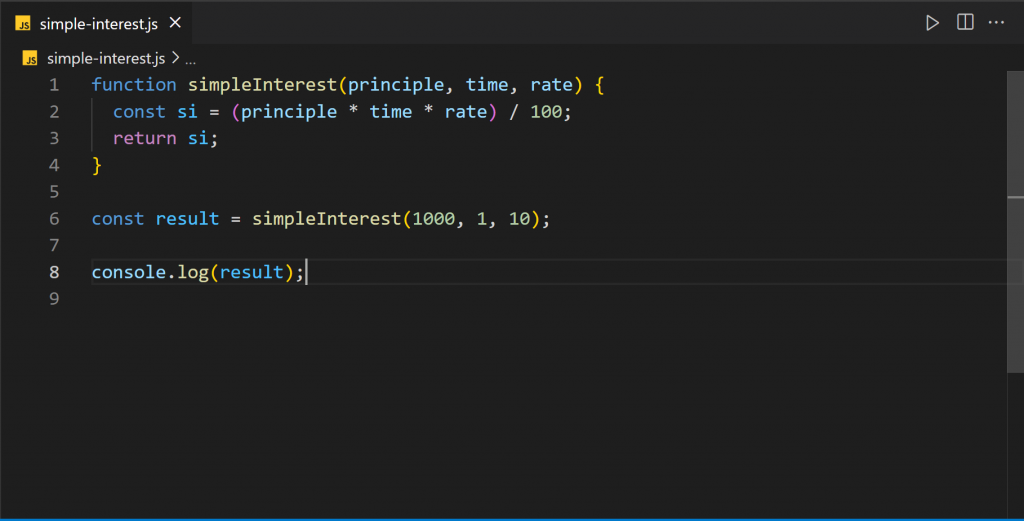The width and height of the screenshot is (1024, 521).
Task: Click the number 100 on line 2
Action: click(546, 112)
